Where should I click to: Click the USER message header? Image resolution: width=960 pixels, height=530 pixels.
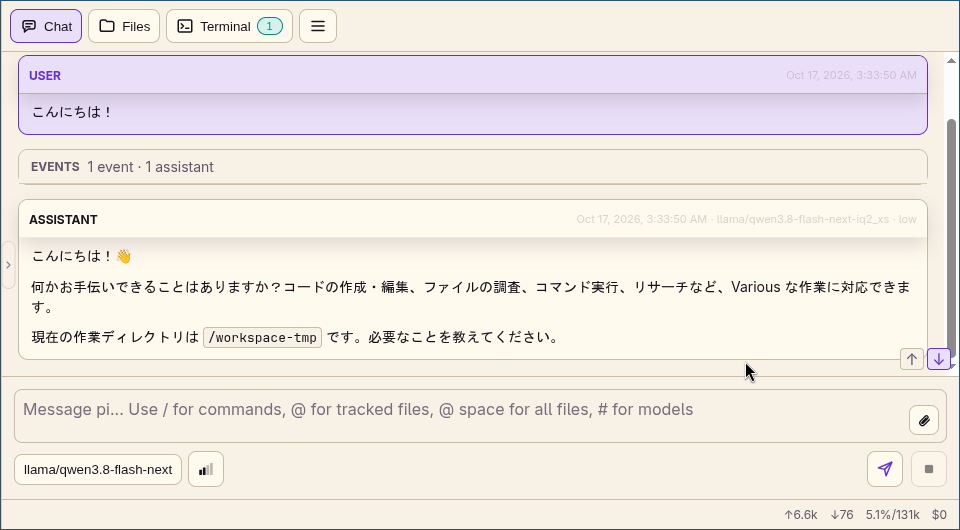(x=473, y=75)
